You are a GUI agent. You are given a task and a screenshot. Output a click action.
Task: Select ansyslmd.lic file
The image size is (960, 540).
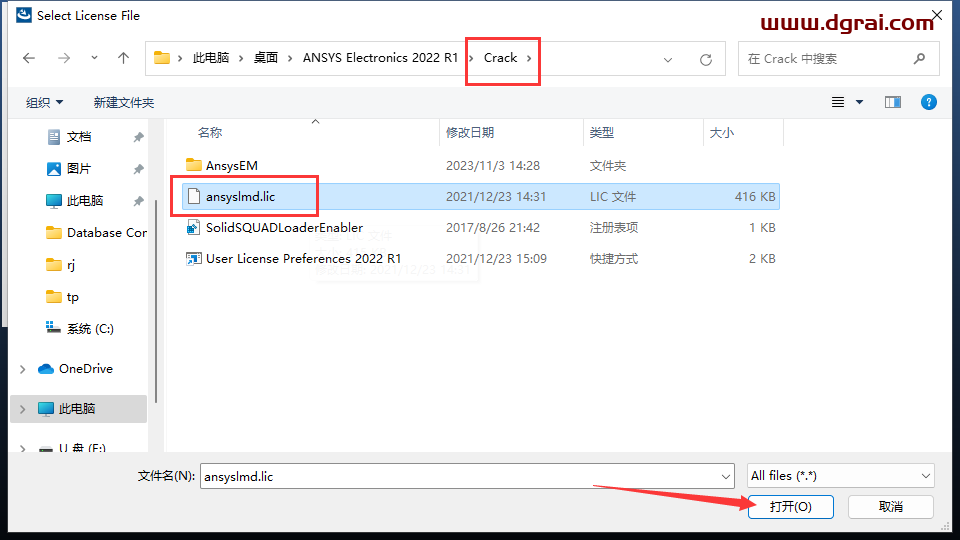coord(481,197)
